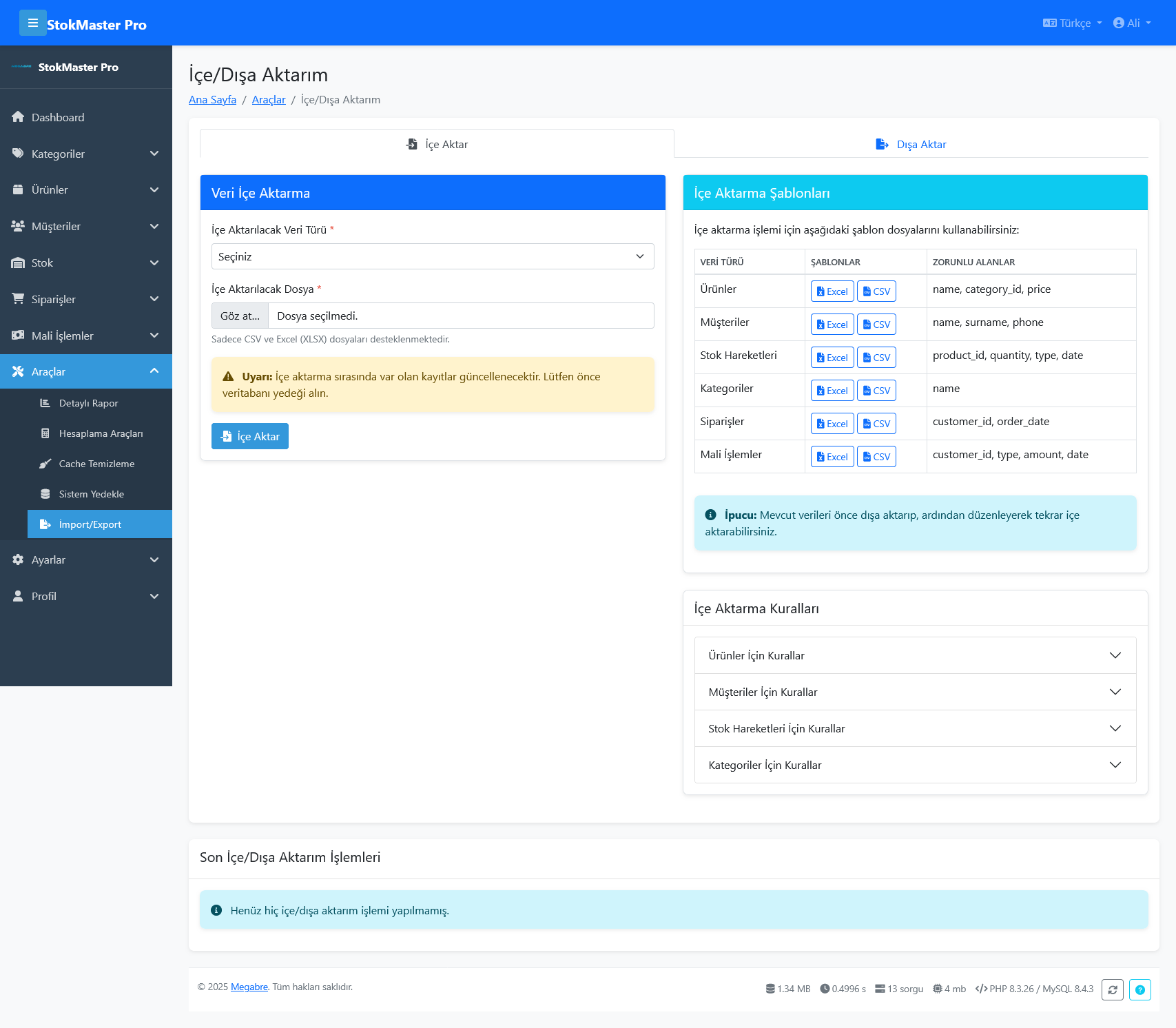The height and width of the screenshot is (1028, 1176).
Task: Download the Excel template for Ürünler
Action: [832, 291]
